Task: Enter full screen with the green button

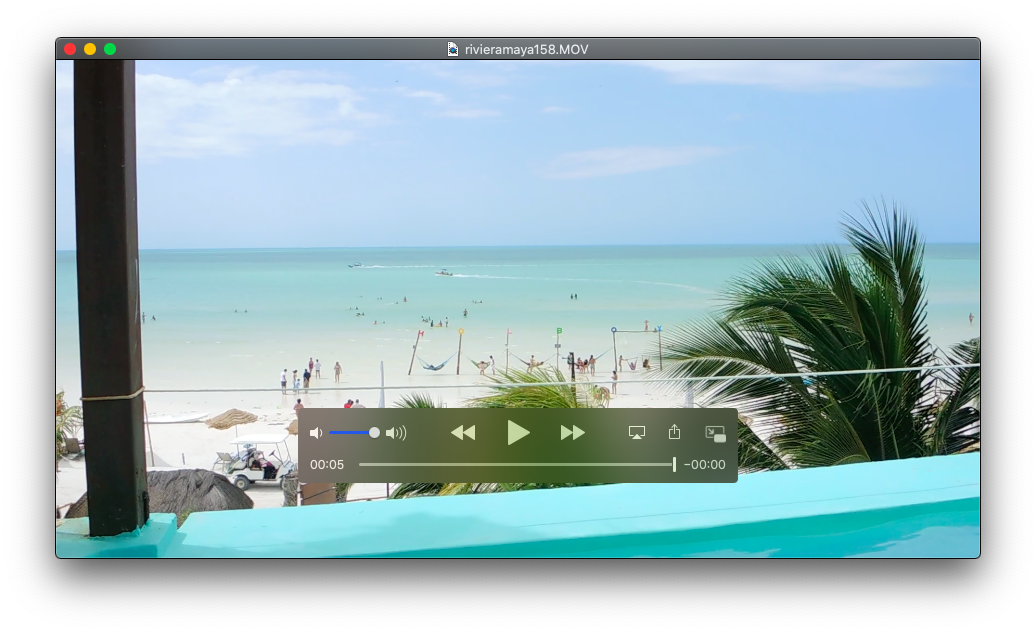Action: coord(110,49)
